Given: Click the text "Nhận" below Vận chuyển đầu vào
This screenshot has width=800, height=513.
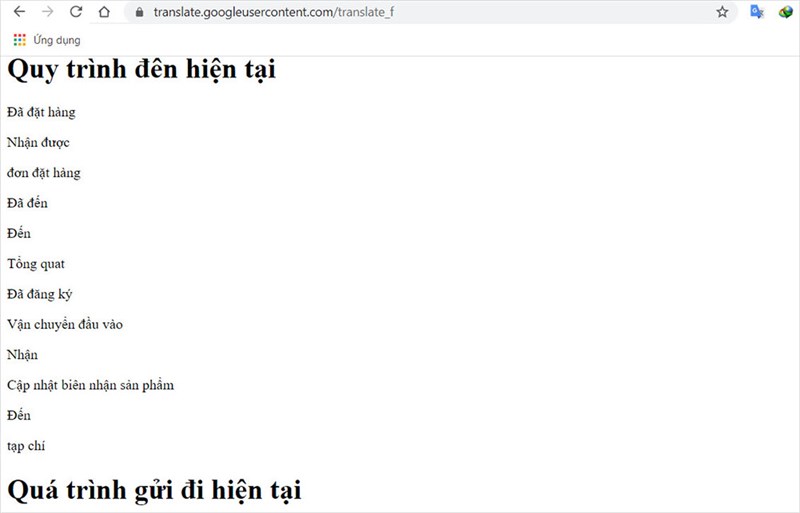Looking at the screenshot, I should pyautogui.click(x=22, y=355).
